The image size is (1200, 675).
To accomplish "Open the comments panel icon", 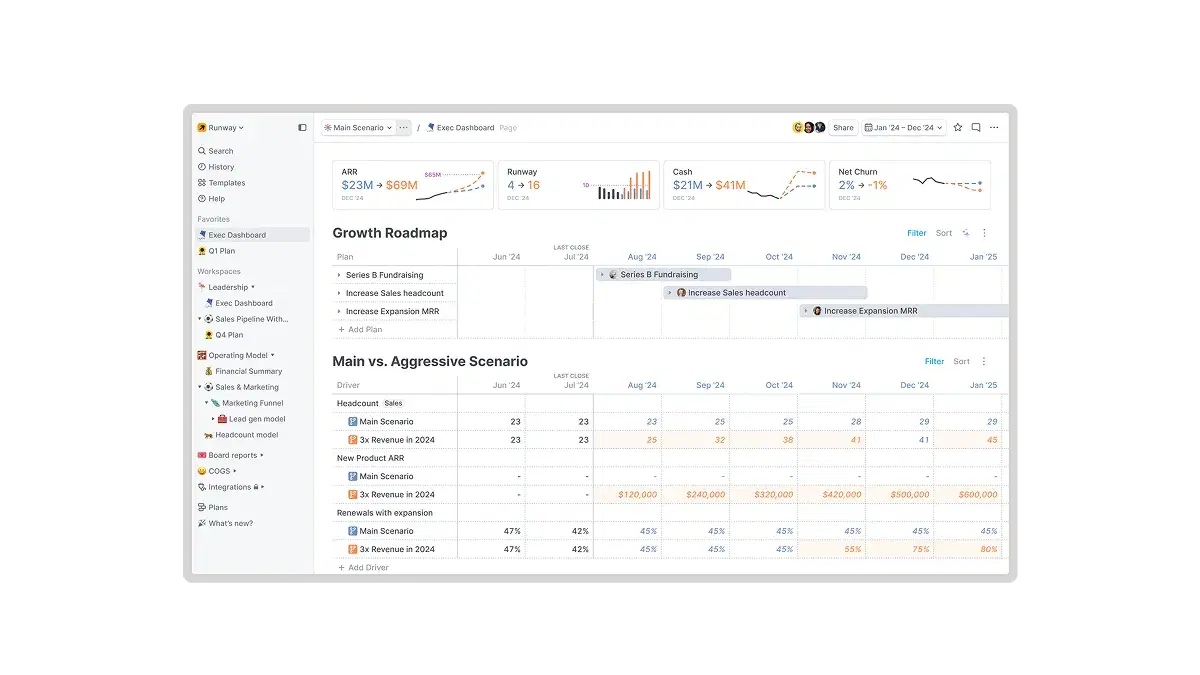I will pyautogui.click(x=976, y=128).
